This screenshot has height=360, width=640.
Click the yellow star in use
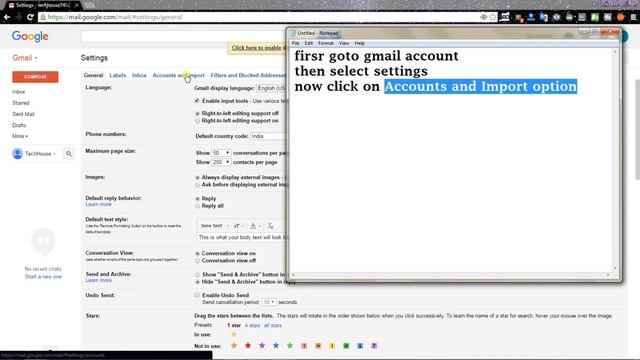[x=234, y=334]
